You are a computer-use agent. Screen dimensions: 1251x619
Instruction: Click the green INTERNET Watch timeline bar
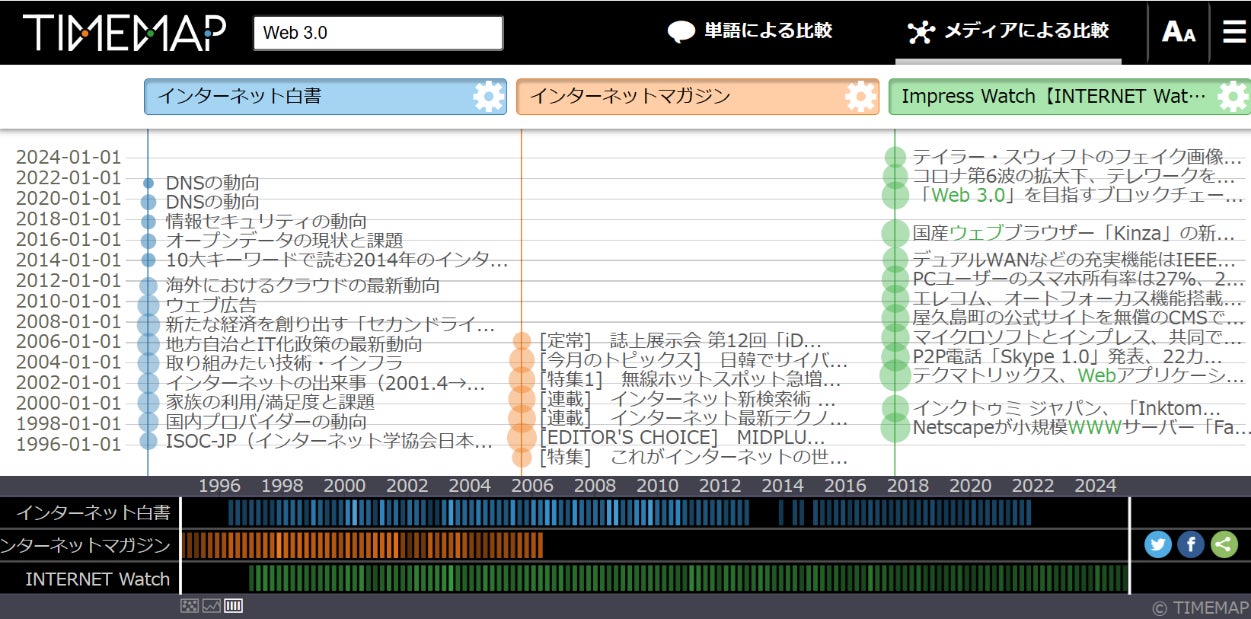688,579
